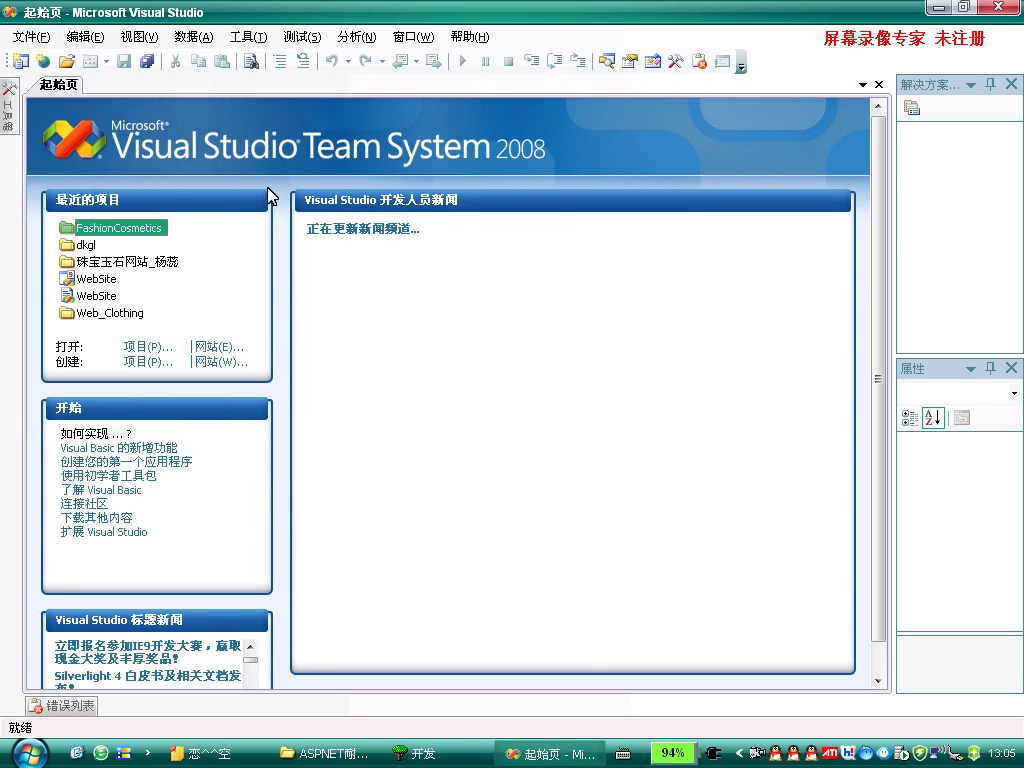Click the Toolbox hammer-wrench toolbar icon
Viewport: 1024px width, 768px height.
[675, 61]
